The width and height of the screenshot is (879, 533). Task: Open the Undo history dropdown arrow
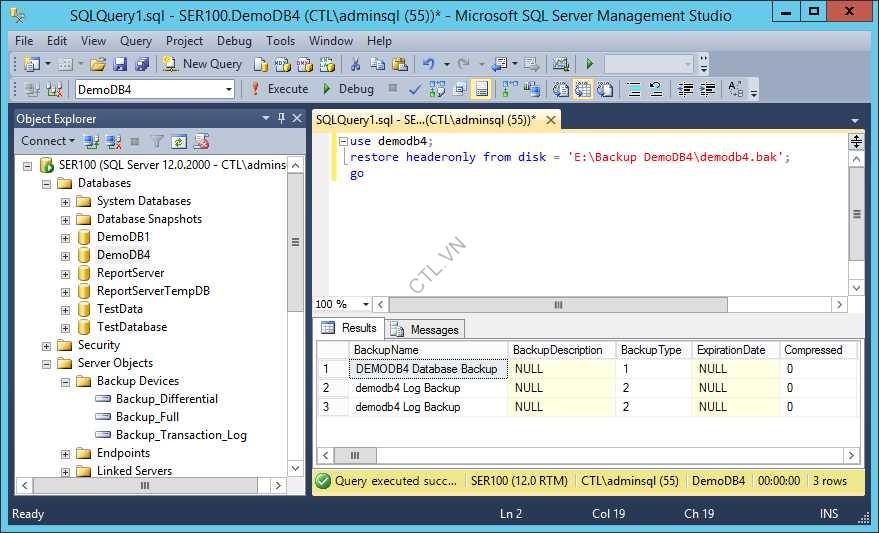click(x=447, y=64)
